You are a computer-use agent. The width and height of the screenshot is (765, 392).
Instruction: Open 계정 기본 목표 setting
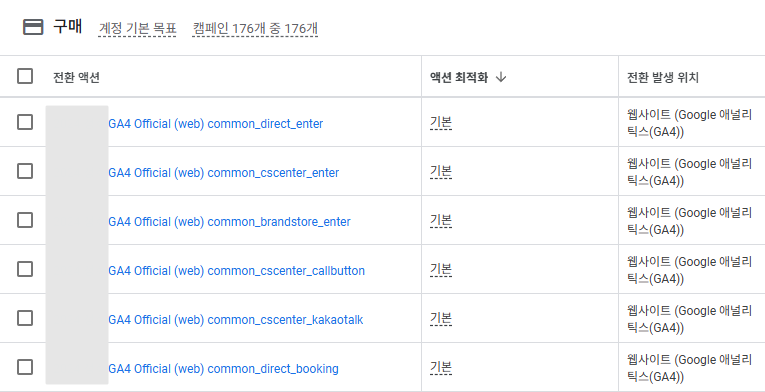click(137, 29)
